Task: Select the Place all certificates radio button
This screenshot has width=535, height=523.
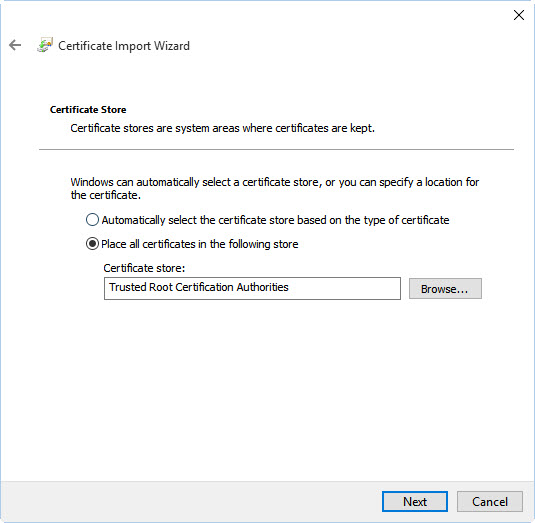Action: [x=92, y=244]
